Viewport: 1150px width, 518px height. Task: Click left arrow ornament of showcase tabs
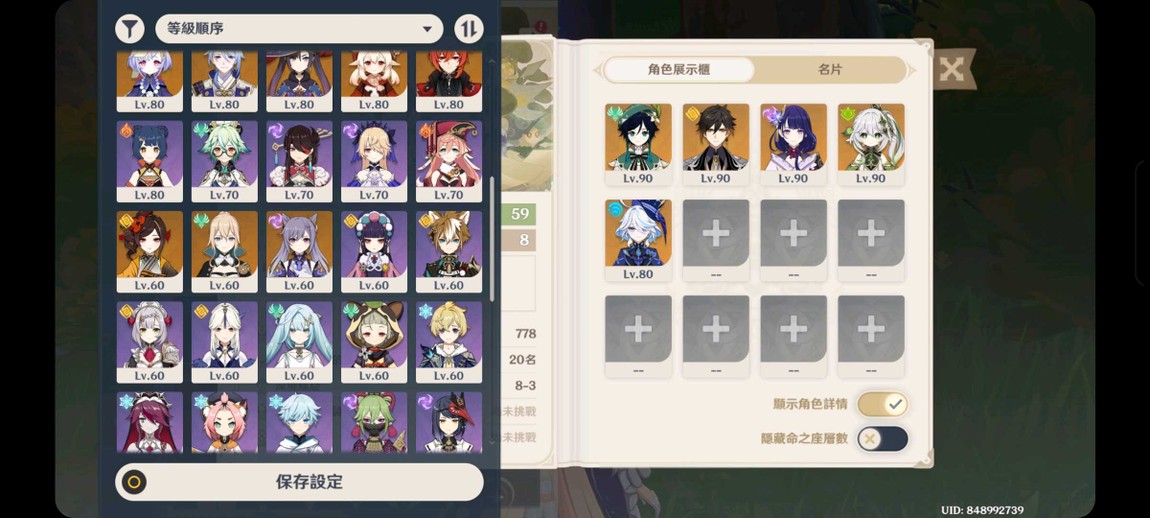[598, 70]
